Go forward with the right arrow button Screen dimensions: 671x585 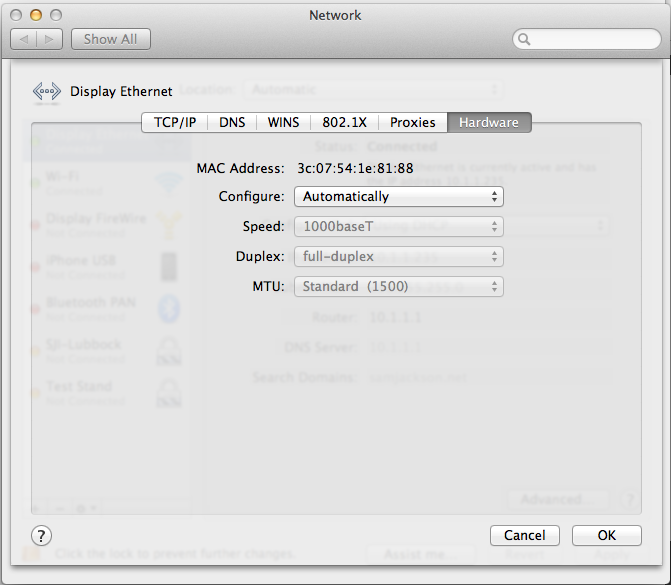click(x=50, y=39)
